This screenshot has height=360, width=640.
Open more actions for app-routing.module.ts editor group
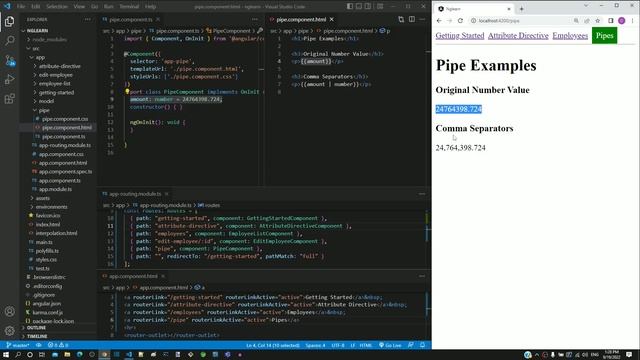tap(422, 194)
